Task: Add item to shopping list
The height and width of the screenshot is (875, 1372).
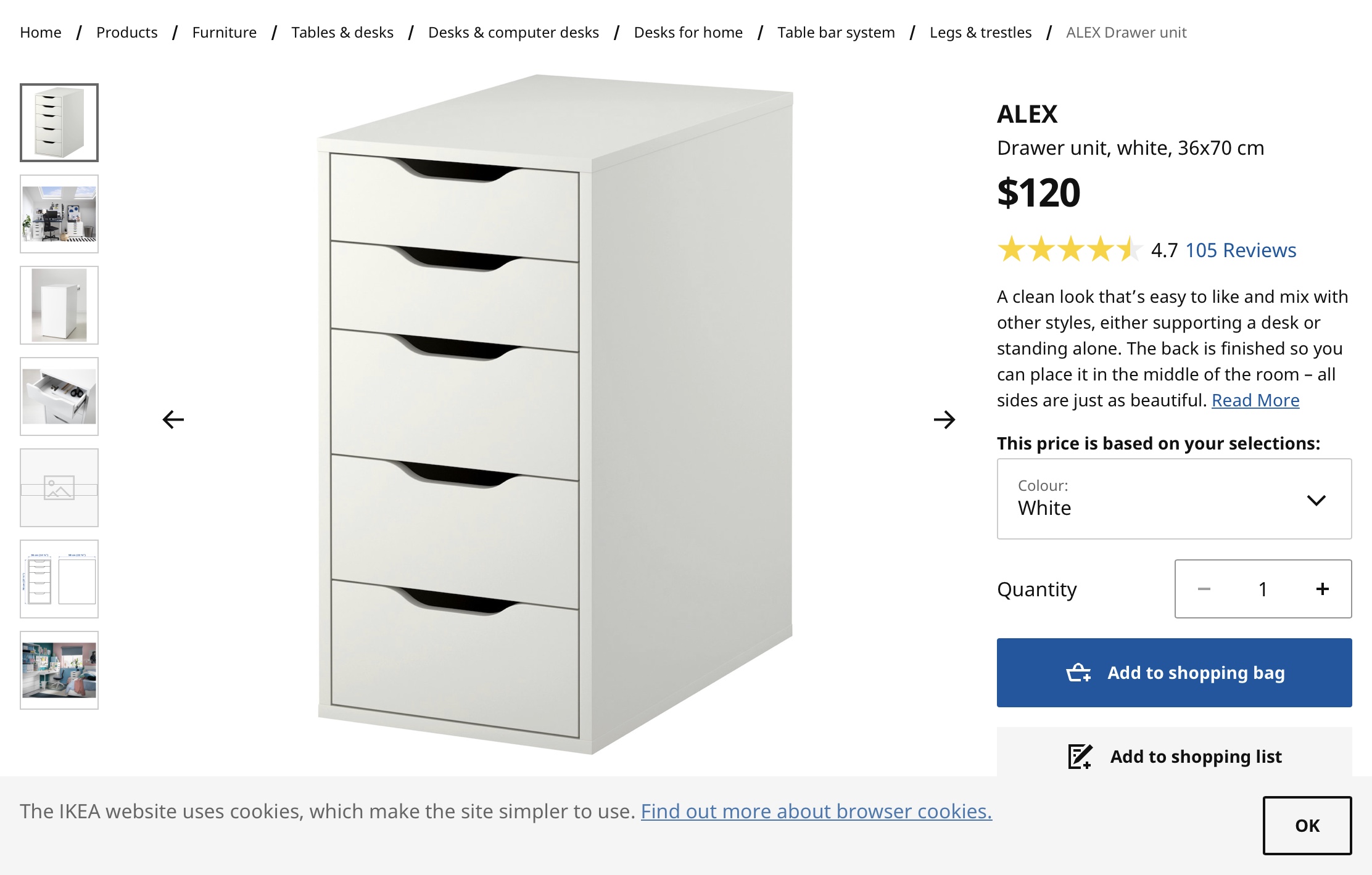Action: (x=1174, y=756)
